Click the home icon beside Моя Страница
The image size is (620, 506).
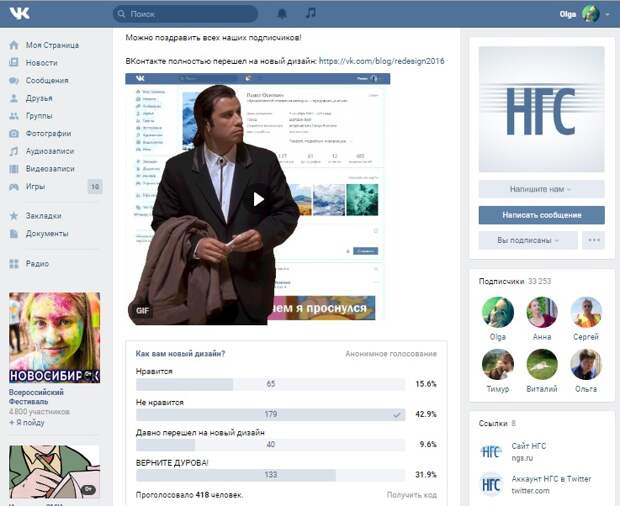click(14, 45)
